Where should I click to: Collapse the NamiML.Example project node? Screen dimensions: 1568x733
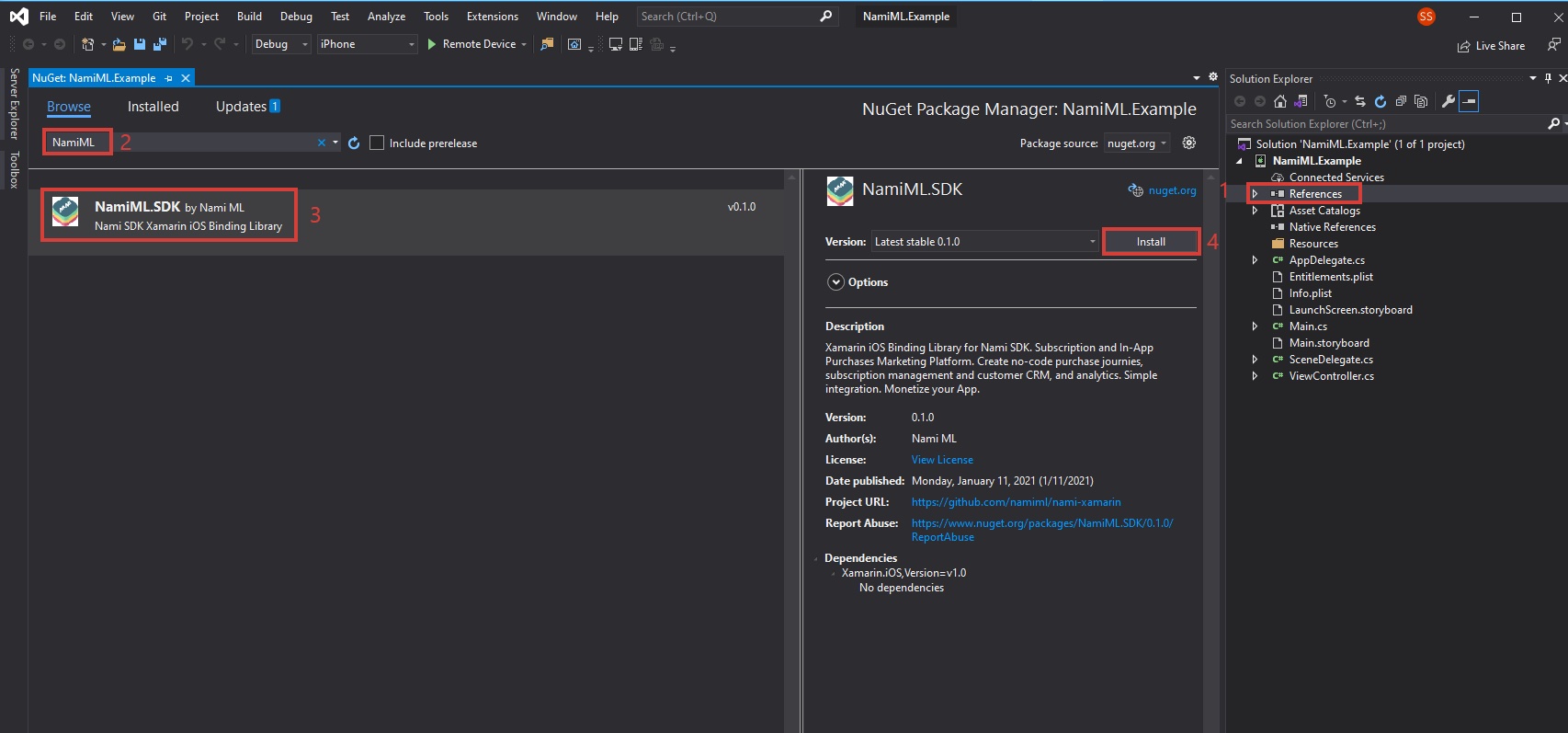(x=1239, y=161)
